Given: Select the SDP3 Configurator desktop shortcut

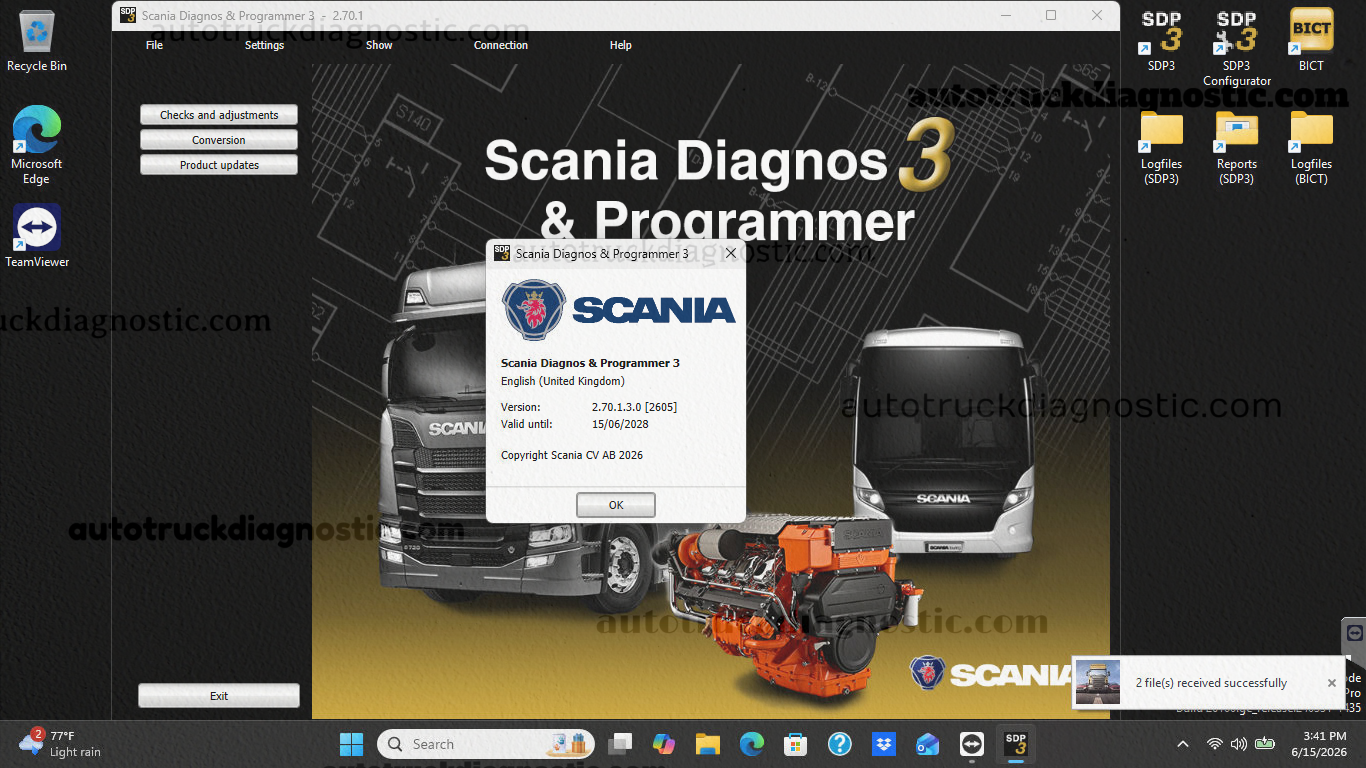Looking at the screenshot, I should 1237,48.
